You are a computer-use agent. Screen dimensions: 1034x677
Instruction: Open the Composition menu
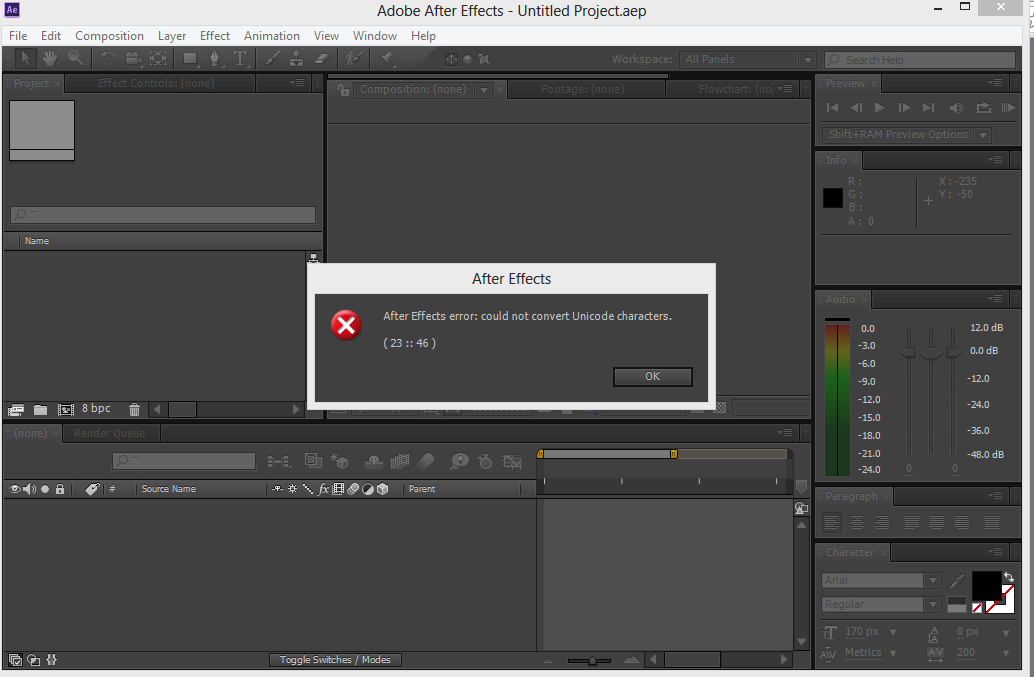109,36
